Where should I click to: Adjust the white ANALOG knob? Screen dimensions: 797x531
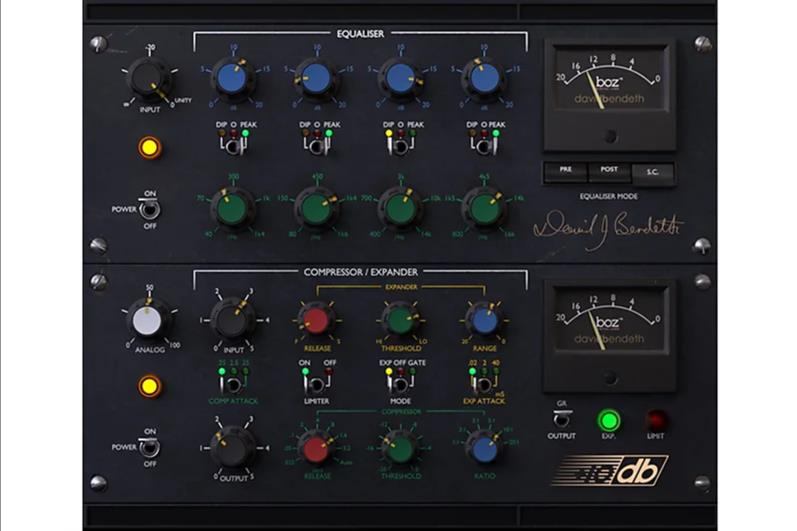[x=147, y=320]
